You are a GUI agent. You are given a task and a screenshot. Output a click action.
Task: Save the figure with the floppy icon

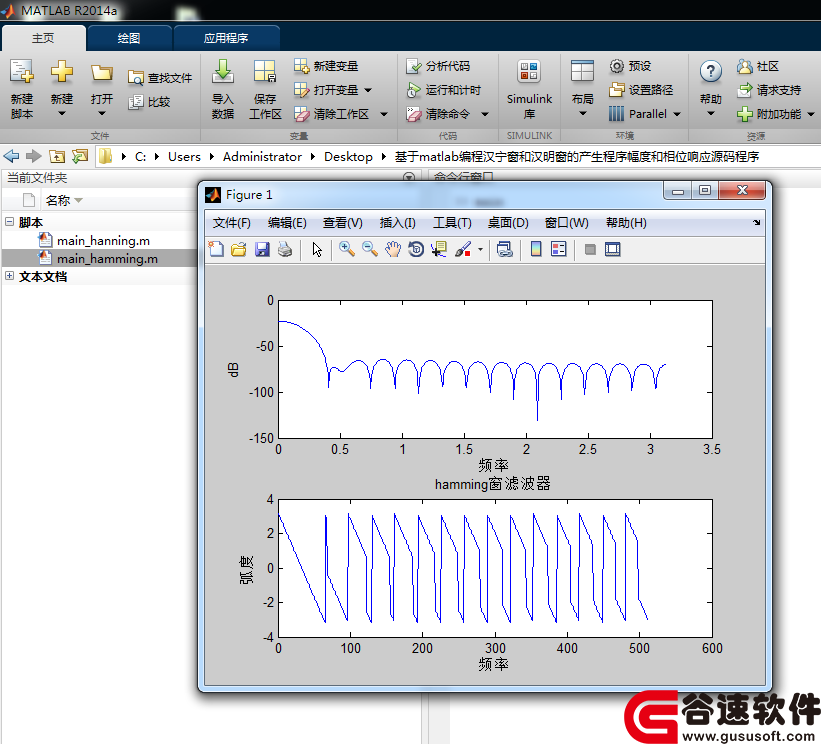coord(262,249)
